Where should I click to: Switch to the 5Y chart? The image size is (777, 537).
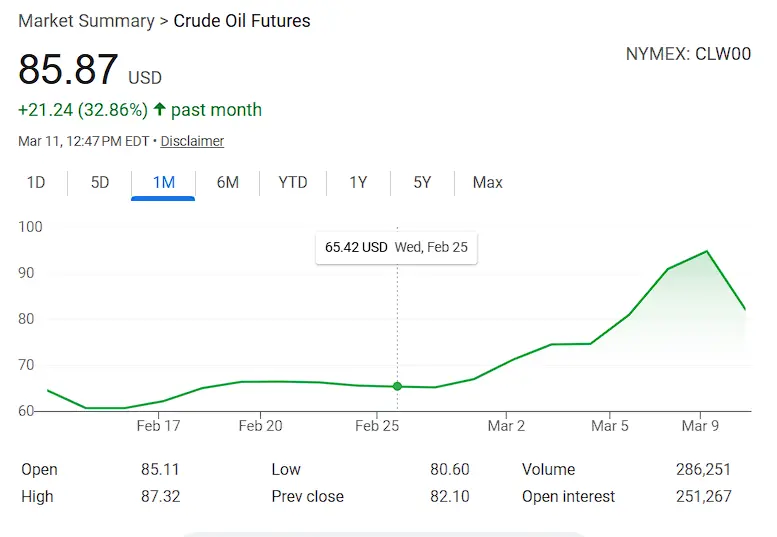[422, 182]
